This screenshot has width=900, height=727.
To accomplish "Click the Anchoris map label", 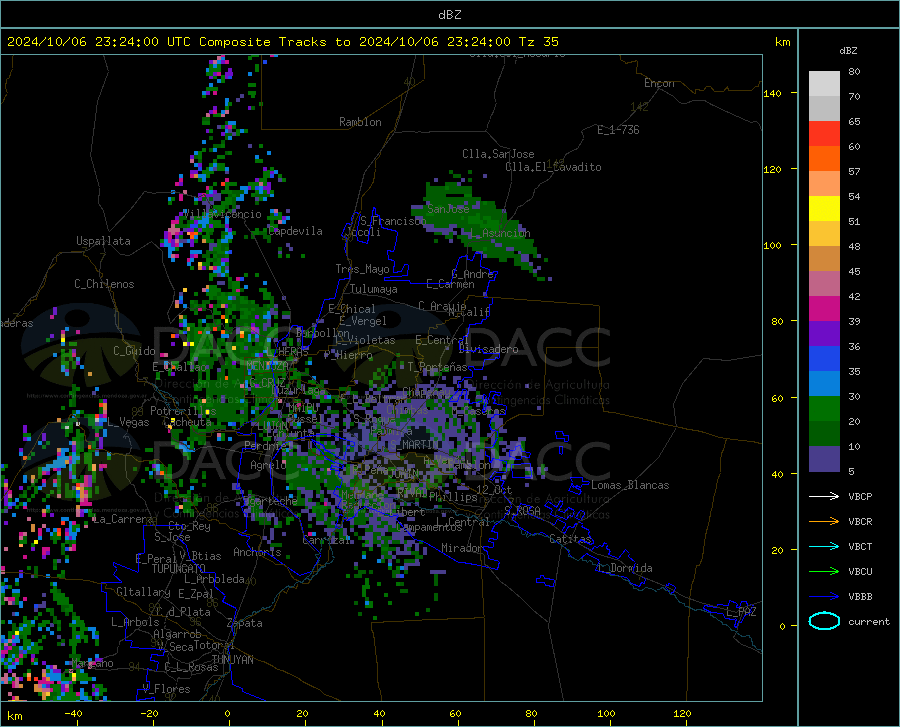I will click(257, 552).
